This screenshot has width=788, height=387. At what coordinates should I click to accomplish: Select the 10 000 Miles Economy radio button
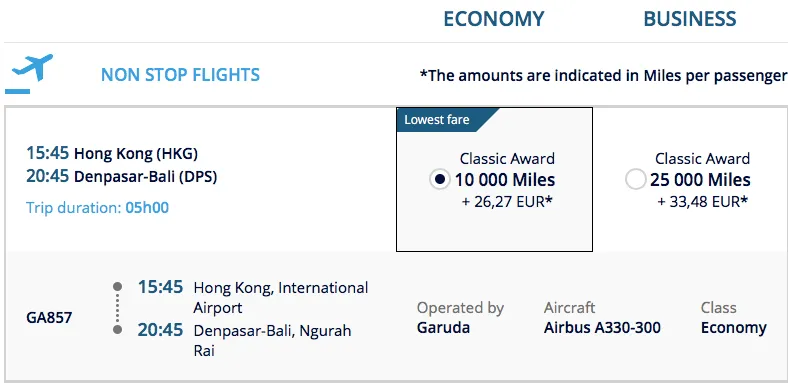click(440, 179)
